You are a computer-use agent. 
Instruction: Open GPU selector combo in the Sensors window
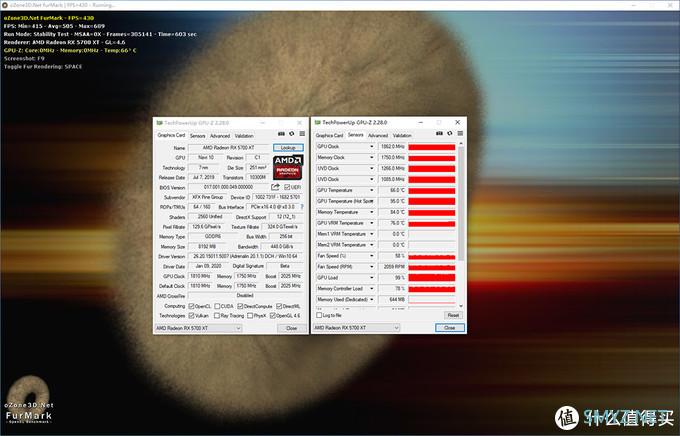tap(356, 328)
